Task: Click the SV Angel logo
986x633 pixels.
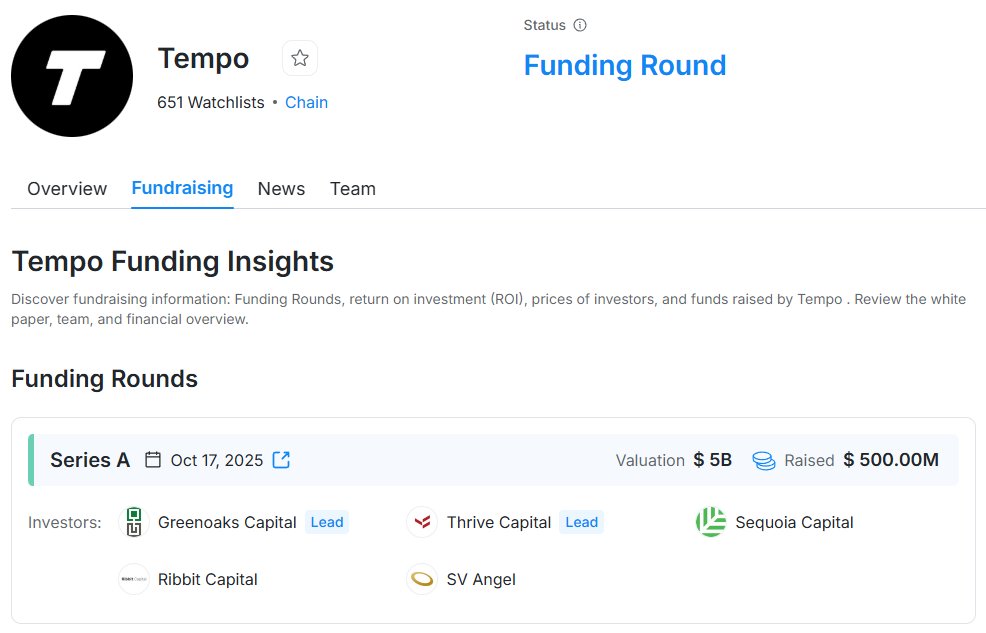Action: [x=422, y=579]
